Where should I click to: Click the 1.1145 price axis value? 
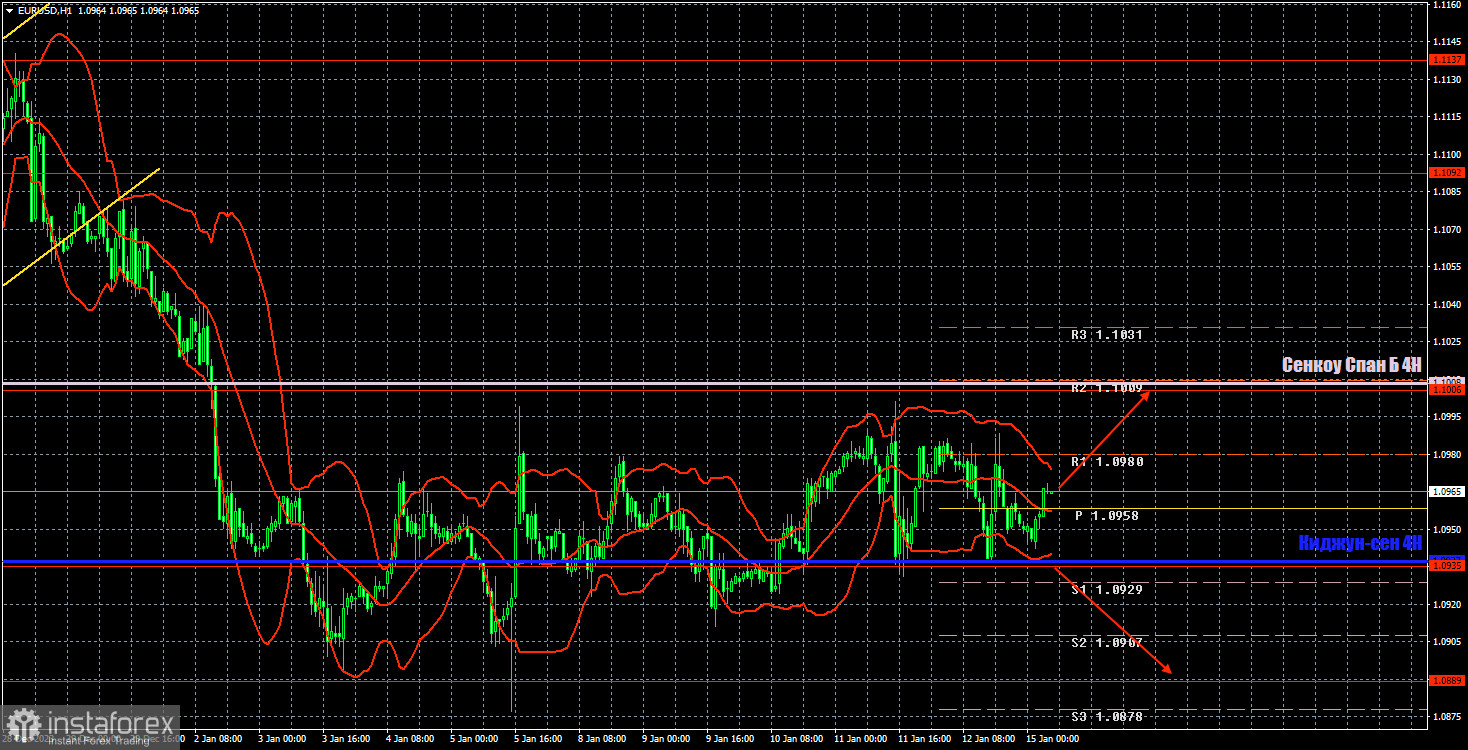click(x=1447, y=42)
